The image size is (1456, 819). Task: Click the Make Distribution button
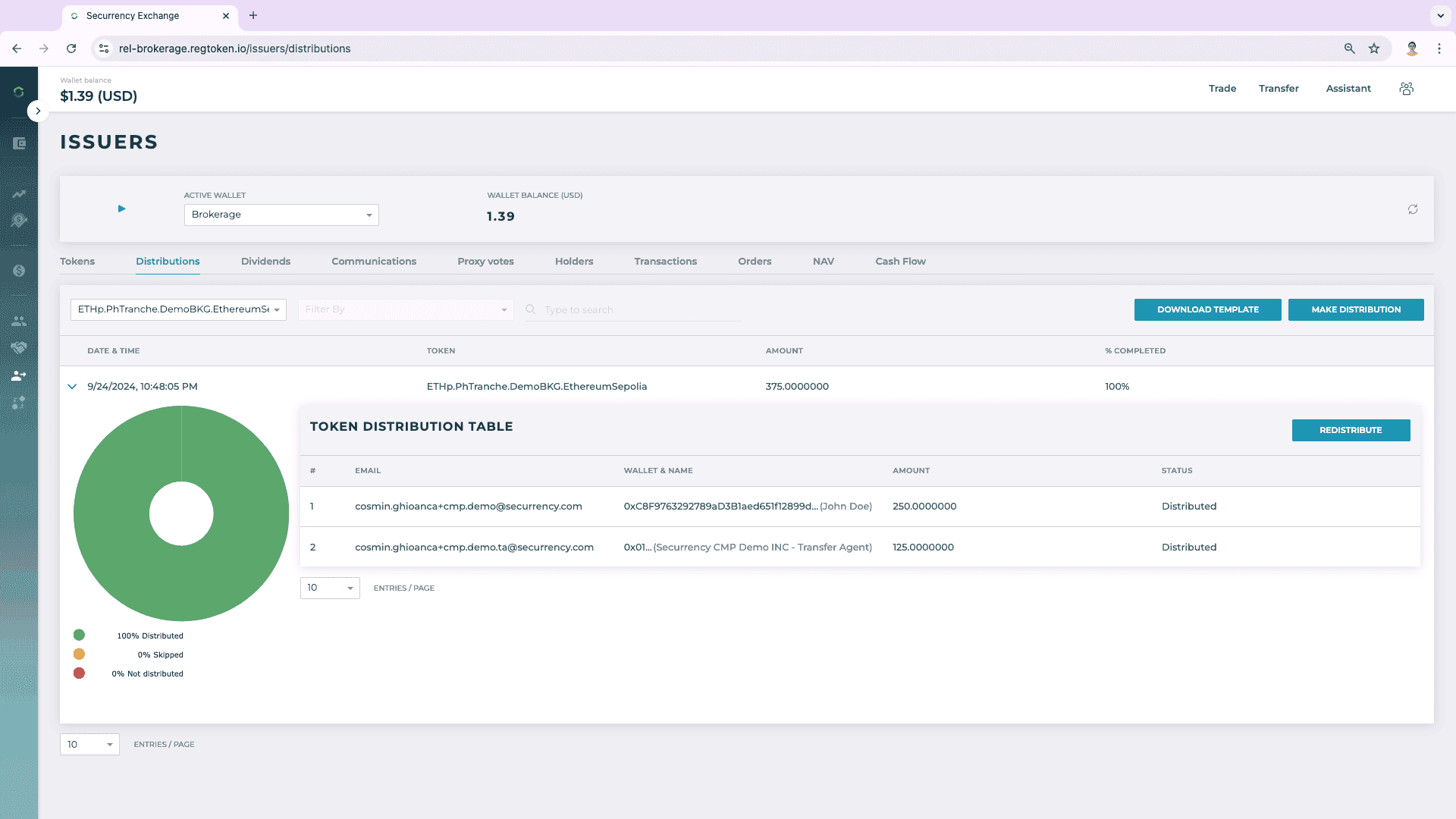[x=1356, y=309]
